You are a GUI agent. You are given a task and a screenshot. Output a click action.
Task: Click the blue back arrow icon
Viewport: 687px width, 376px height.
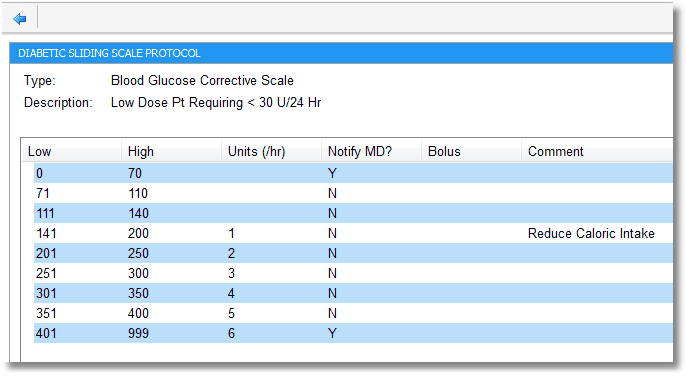click(20, 19)
